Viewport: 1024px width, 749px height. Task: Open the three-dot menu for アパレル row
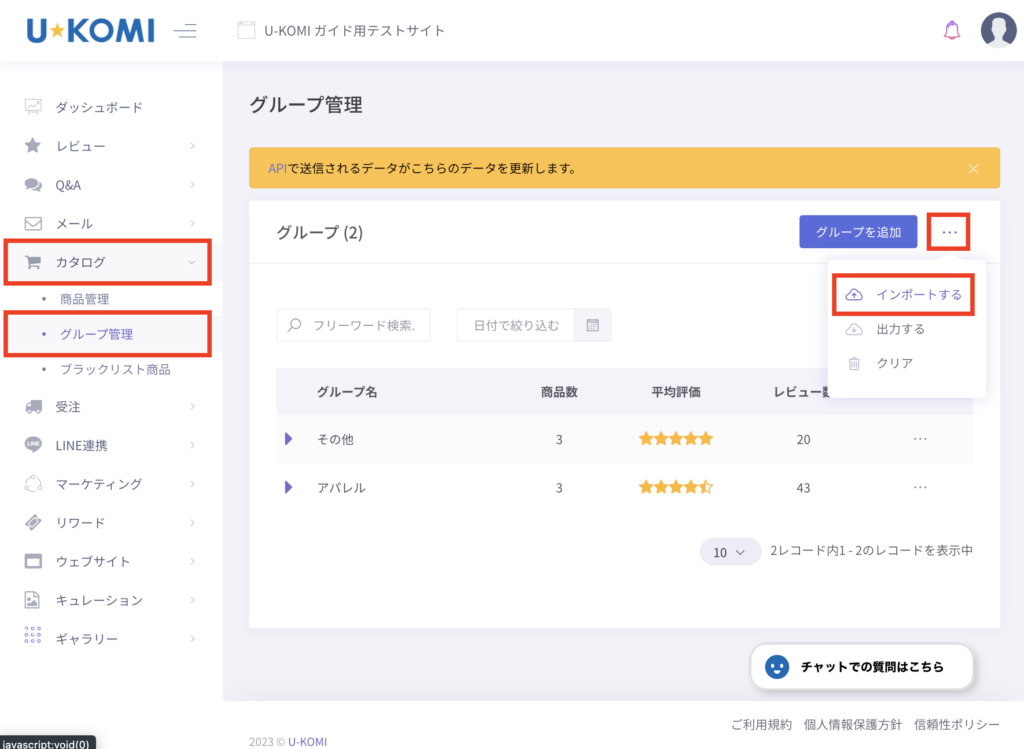[x=920, y=487]
